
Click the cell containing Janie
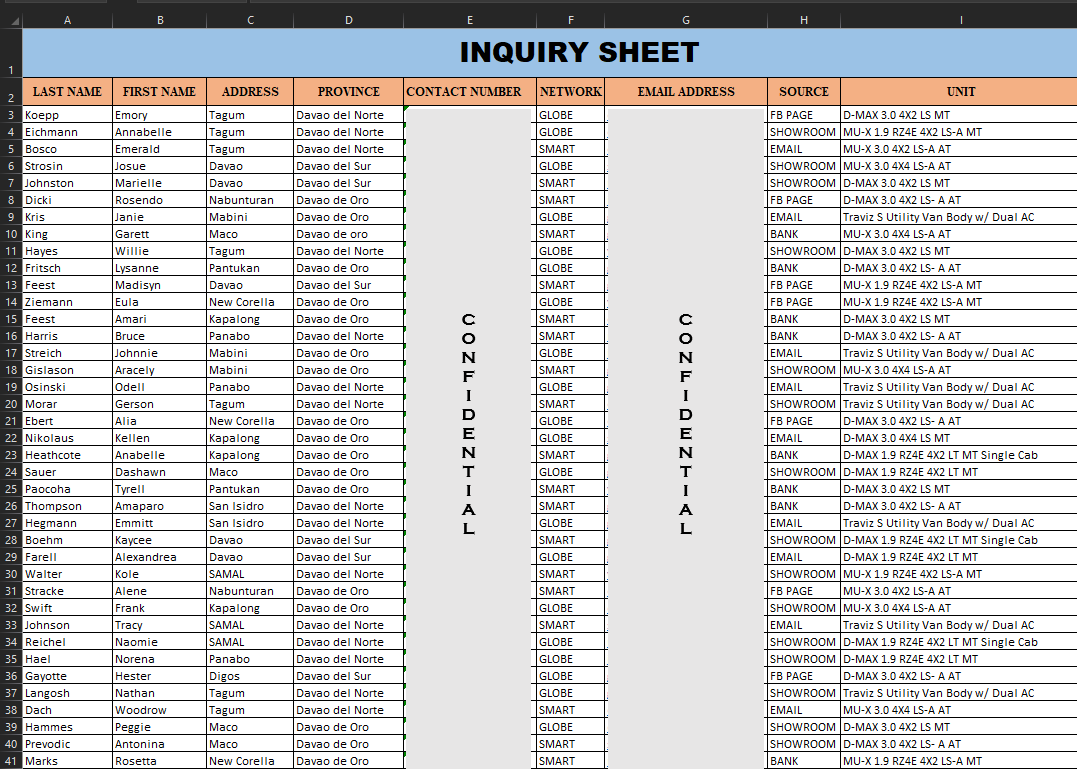point(159,217)
